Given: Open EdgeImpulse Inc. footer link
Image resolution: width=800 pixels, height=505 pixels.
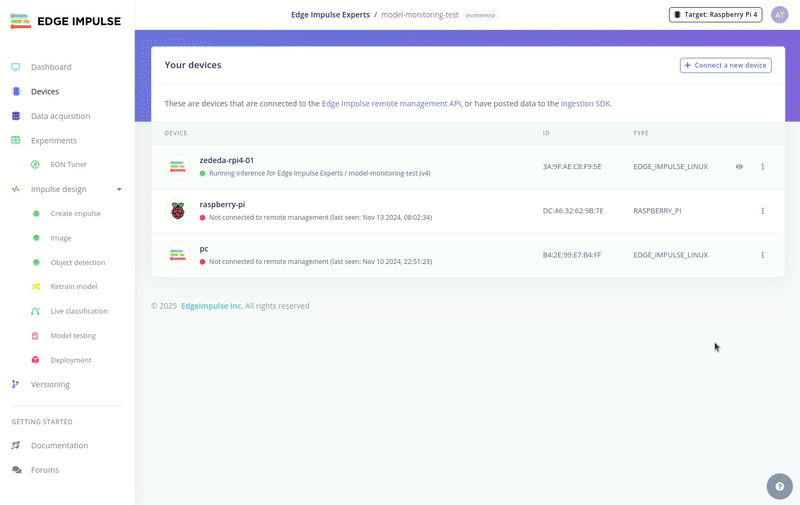Looking at the screenshot, I should tap(212, 306).
